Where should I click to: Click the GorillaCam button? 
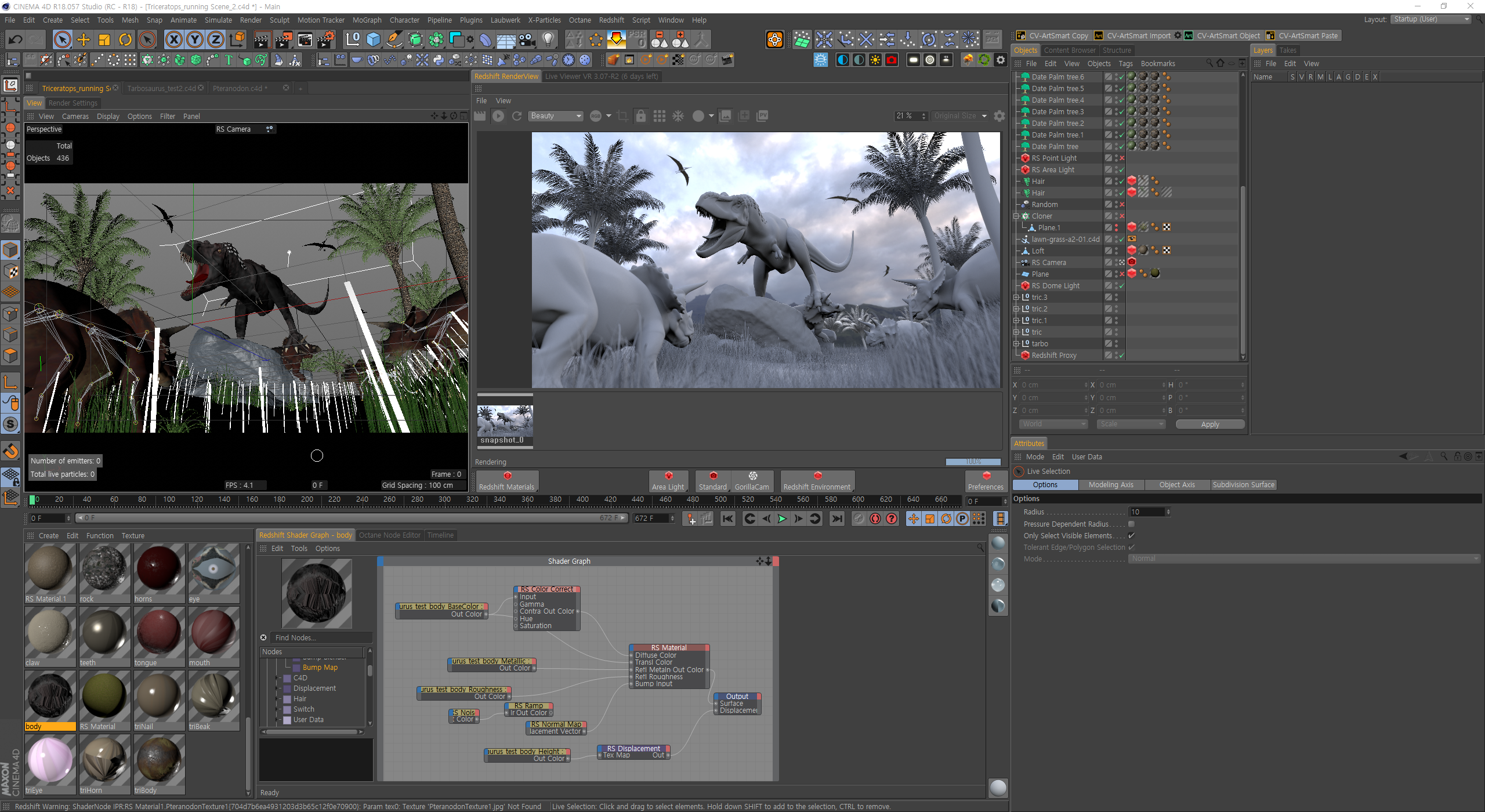(752, 481)
